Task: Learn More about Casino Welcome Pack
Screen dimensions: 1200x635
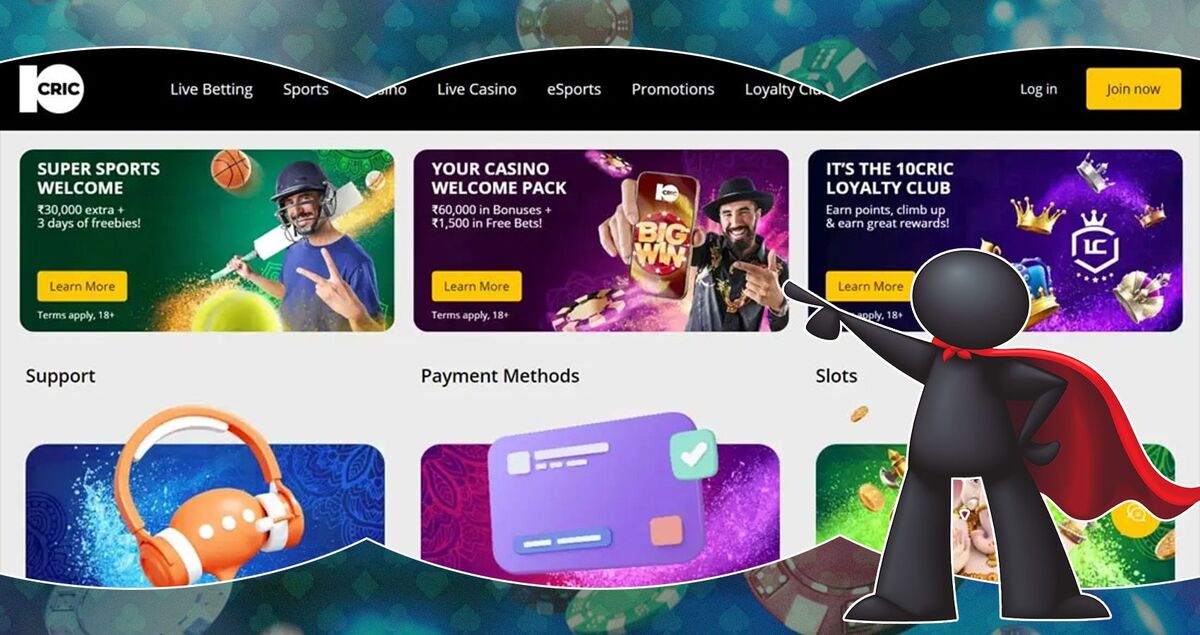Action: coord(476,286)
